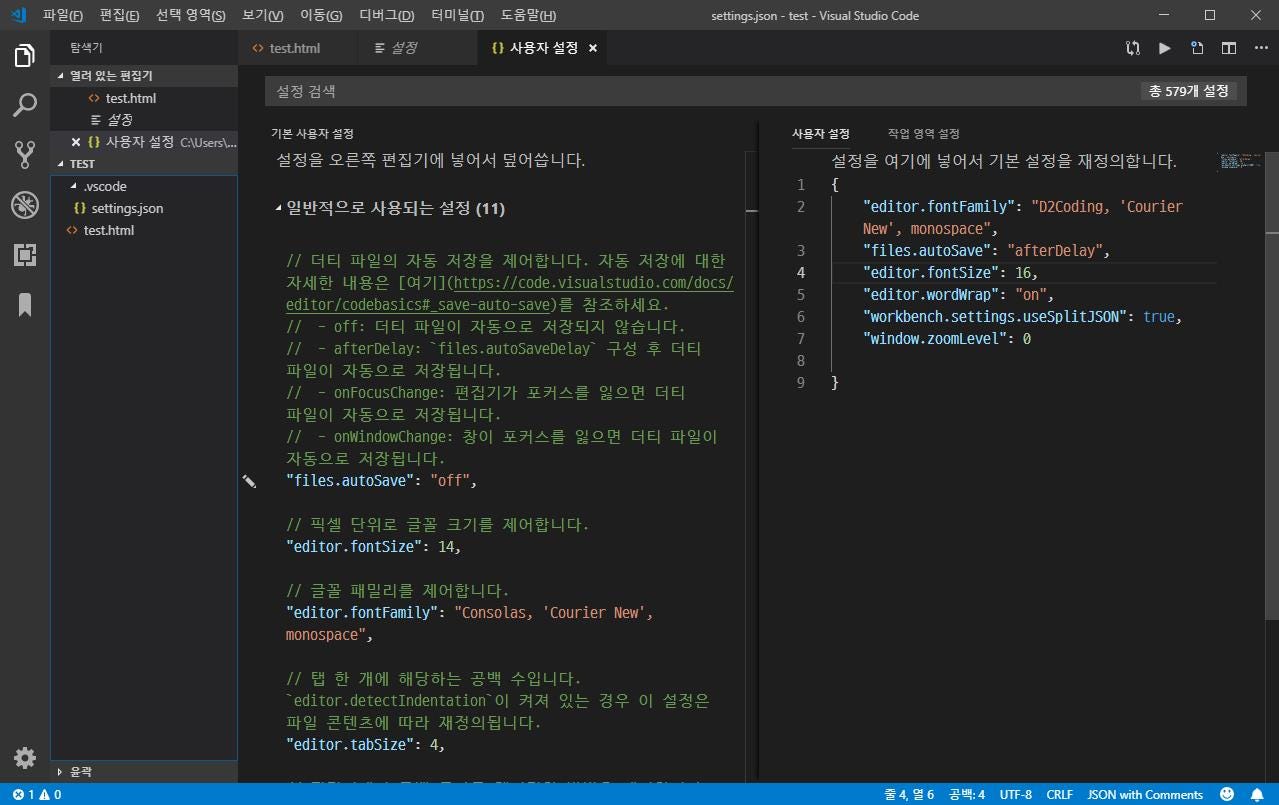Viewport: 1279px width, 805px height.
Task: Select the Bookmarks sidebar icon
Action: tap(24, 305)
